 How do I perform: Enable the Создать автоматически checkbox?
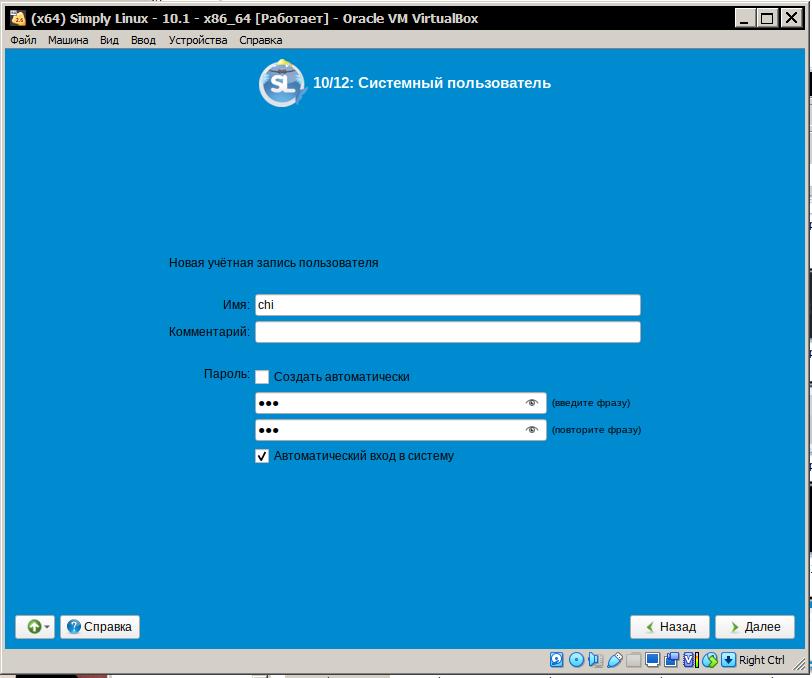pos(262,377)
